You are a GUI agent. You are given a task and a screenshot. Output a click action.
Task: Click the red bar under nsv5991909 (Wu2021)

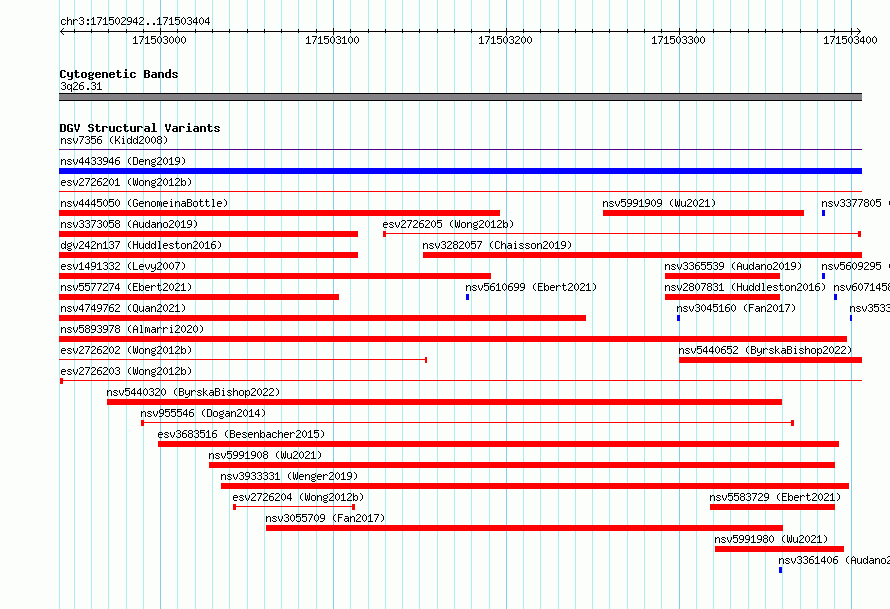click(703, 213)
